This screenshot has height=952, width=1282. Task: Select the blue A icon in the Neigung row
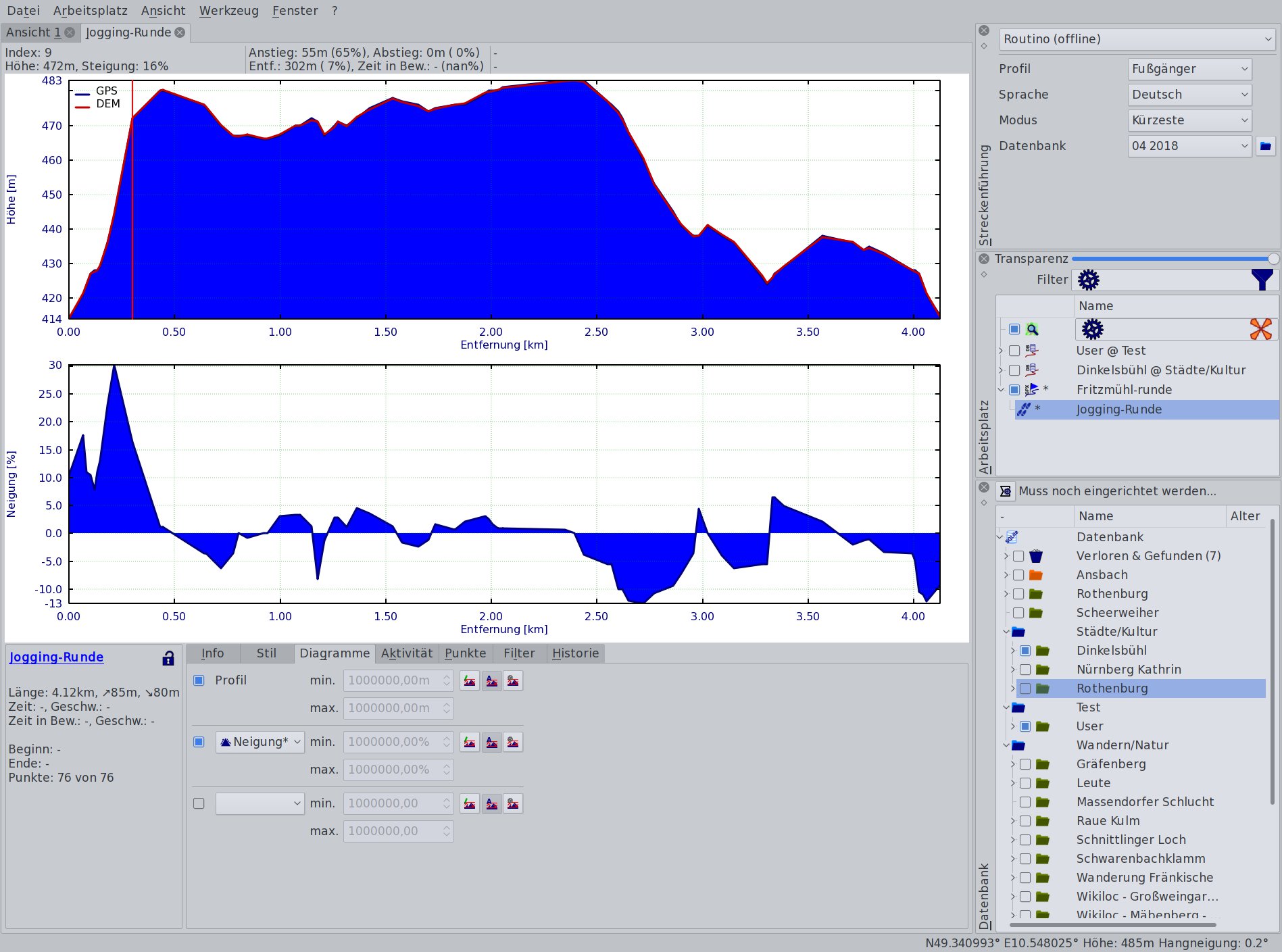pos(491,742)
